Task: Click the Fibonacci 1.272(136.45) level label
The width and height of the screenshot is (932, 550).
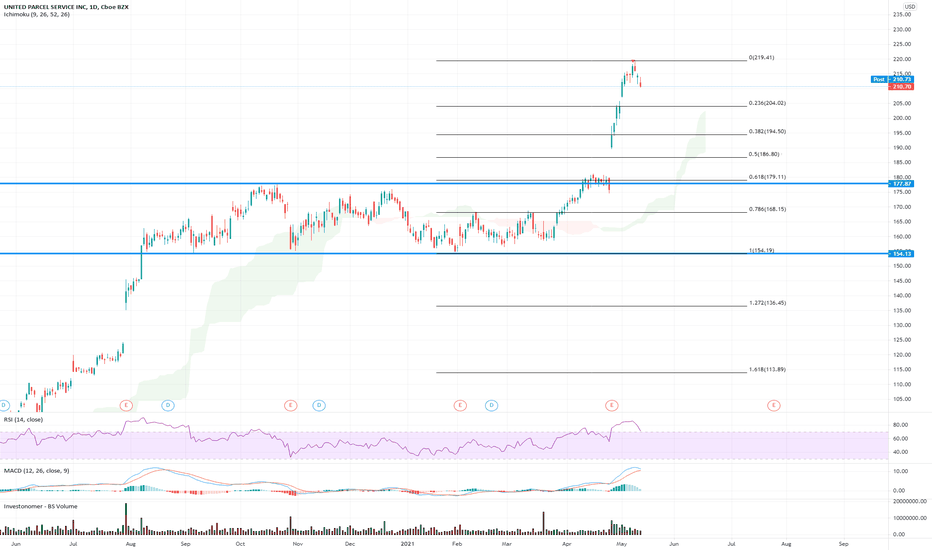Action: [767, 303]
